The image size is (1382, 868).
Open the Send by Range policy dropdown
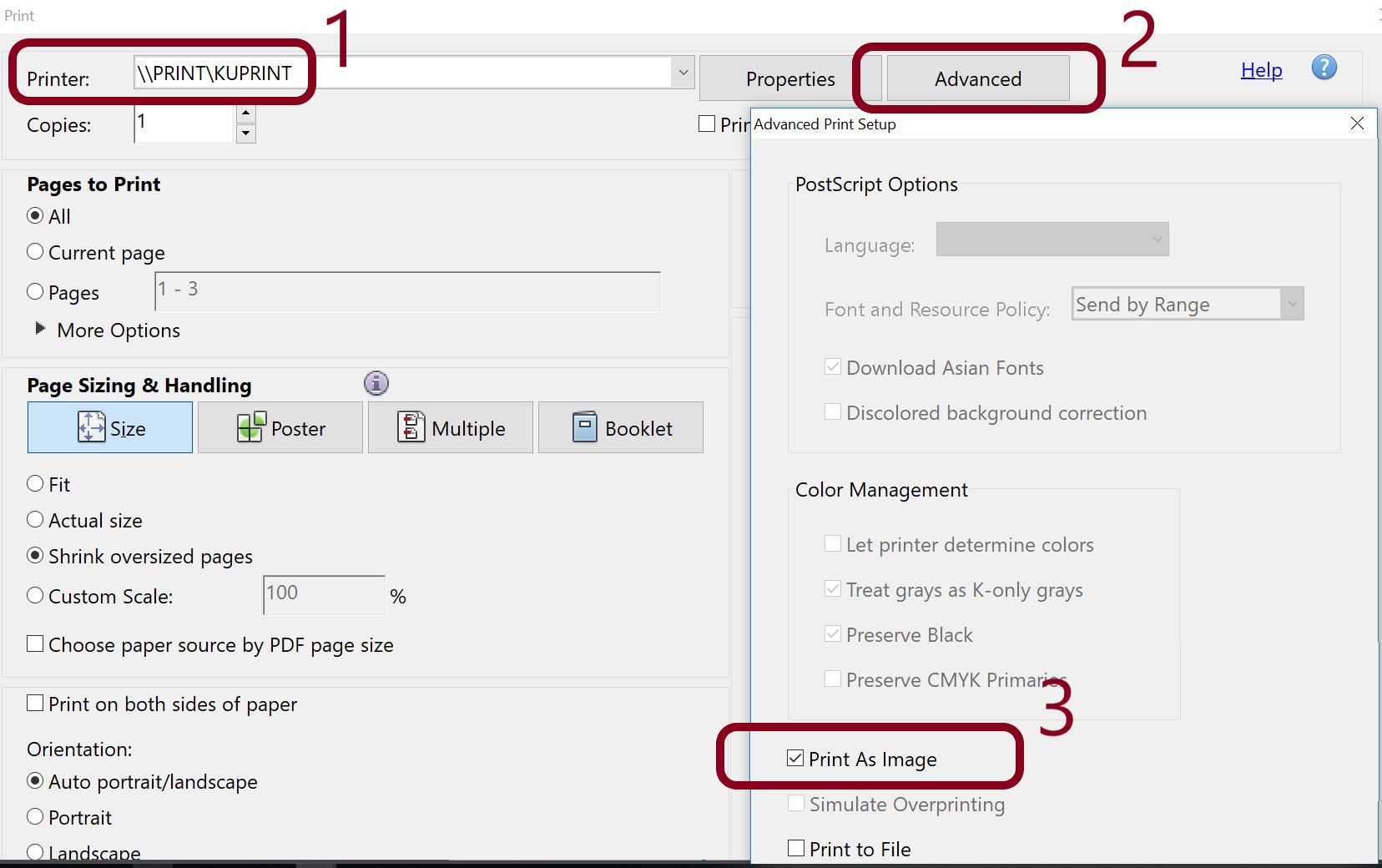pos(1291,303)
